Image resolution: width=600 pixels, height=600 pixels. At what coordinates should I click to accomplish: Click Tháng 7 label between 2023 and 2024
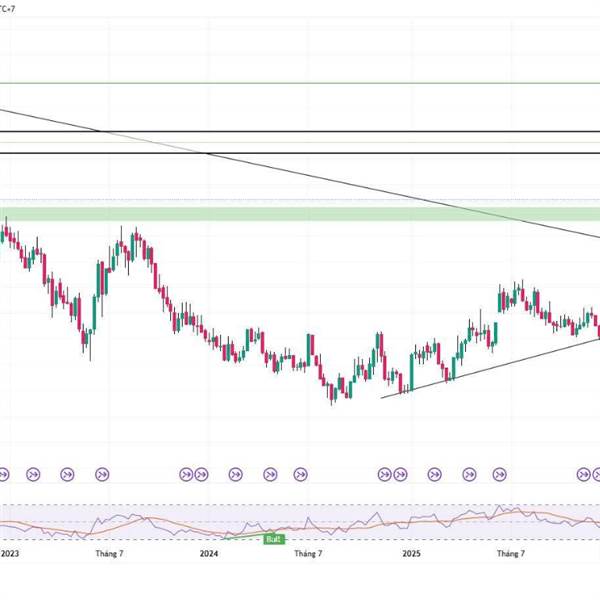(109, 553)
